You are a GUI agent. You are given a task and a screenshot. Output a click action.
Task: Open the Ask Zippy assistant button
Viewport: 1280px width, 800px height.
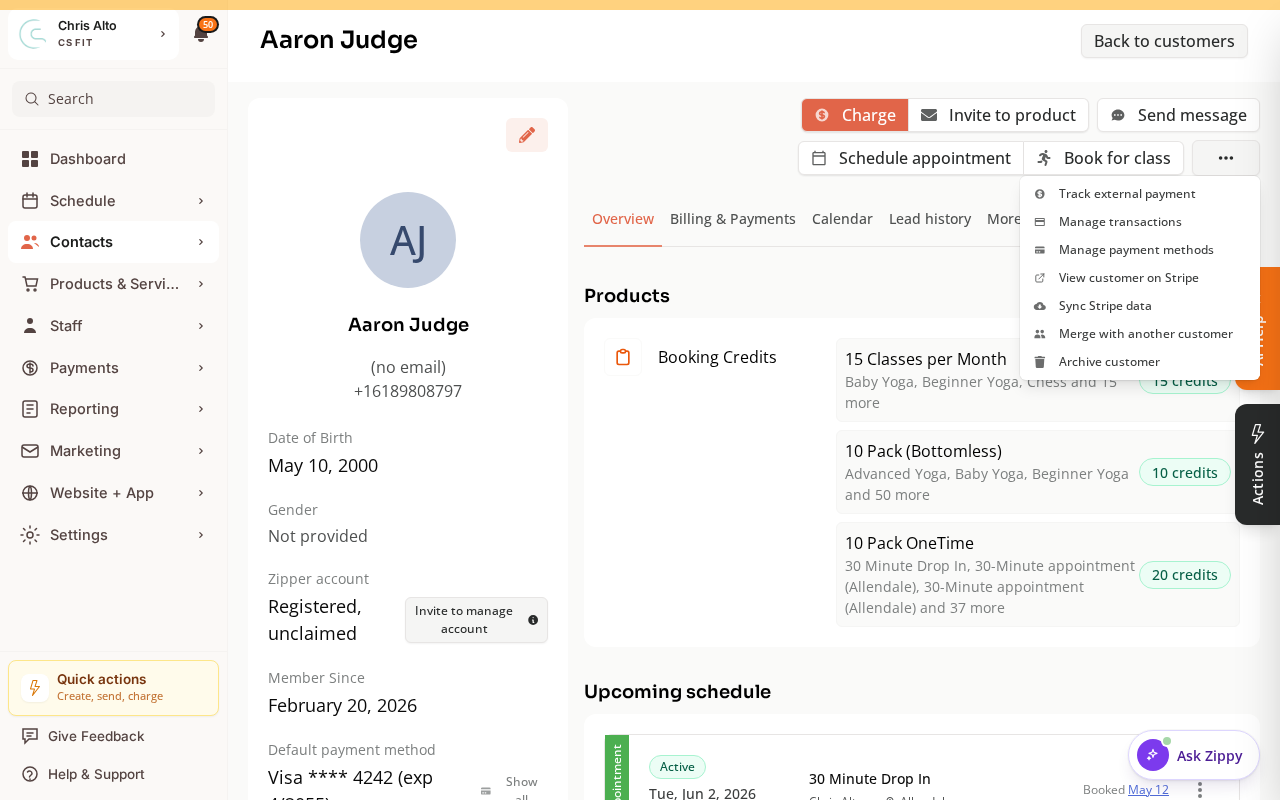(1194, 755)
